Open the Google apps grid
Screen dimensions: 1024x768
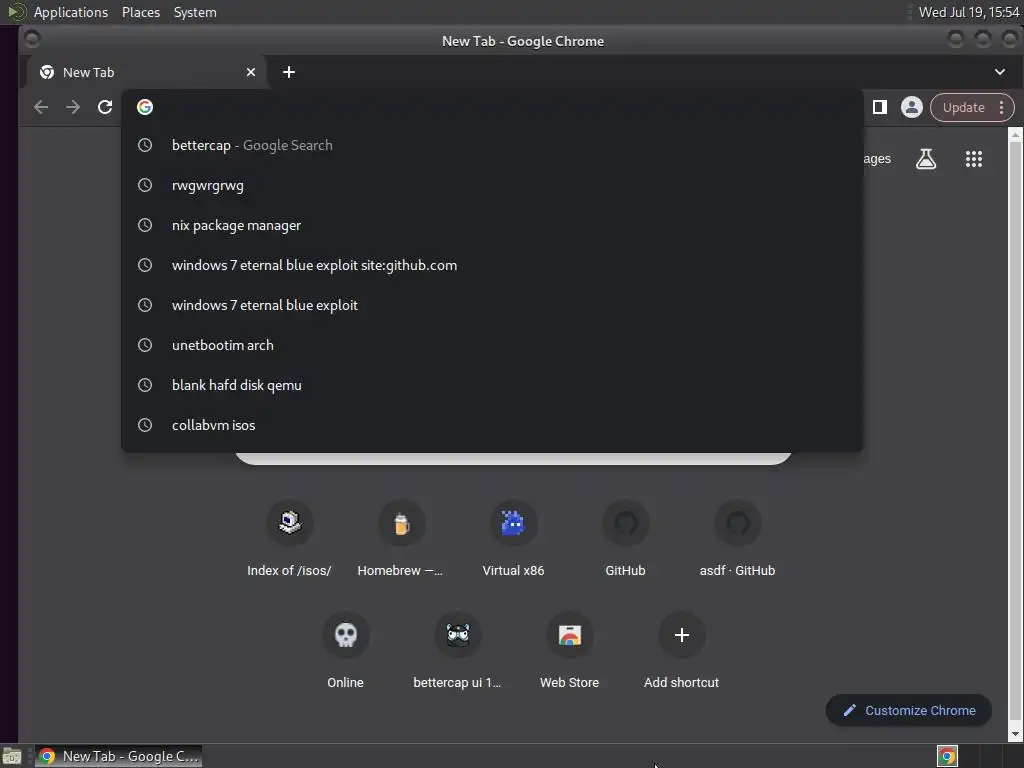(x=974, y=159)
